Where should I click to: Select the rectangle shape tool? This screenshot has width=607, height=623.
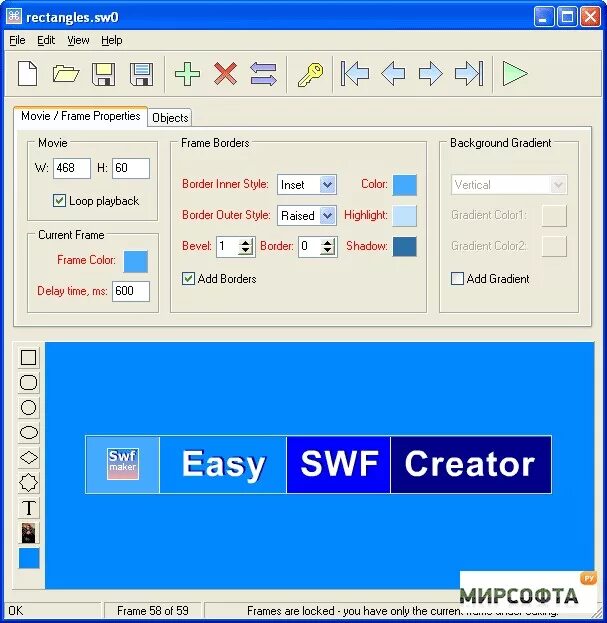click(x=29, y=357)
